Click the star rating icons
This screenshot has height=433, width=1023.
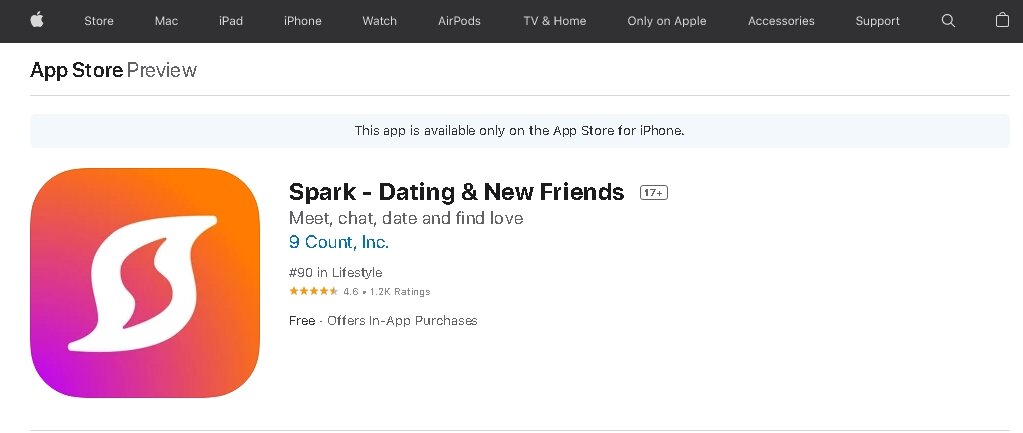[x=313, y=291]
